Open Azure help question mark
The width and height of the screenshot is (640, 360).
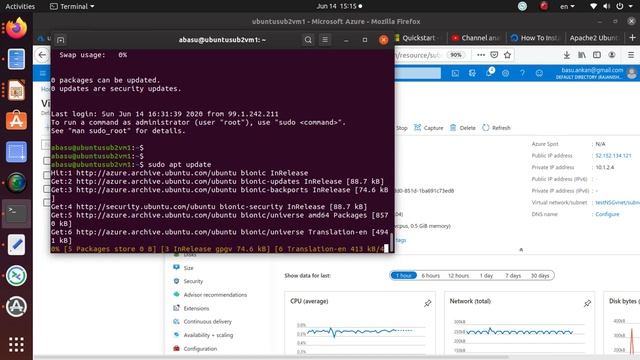[522, 73]
